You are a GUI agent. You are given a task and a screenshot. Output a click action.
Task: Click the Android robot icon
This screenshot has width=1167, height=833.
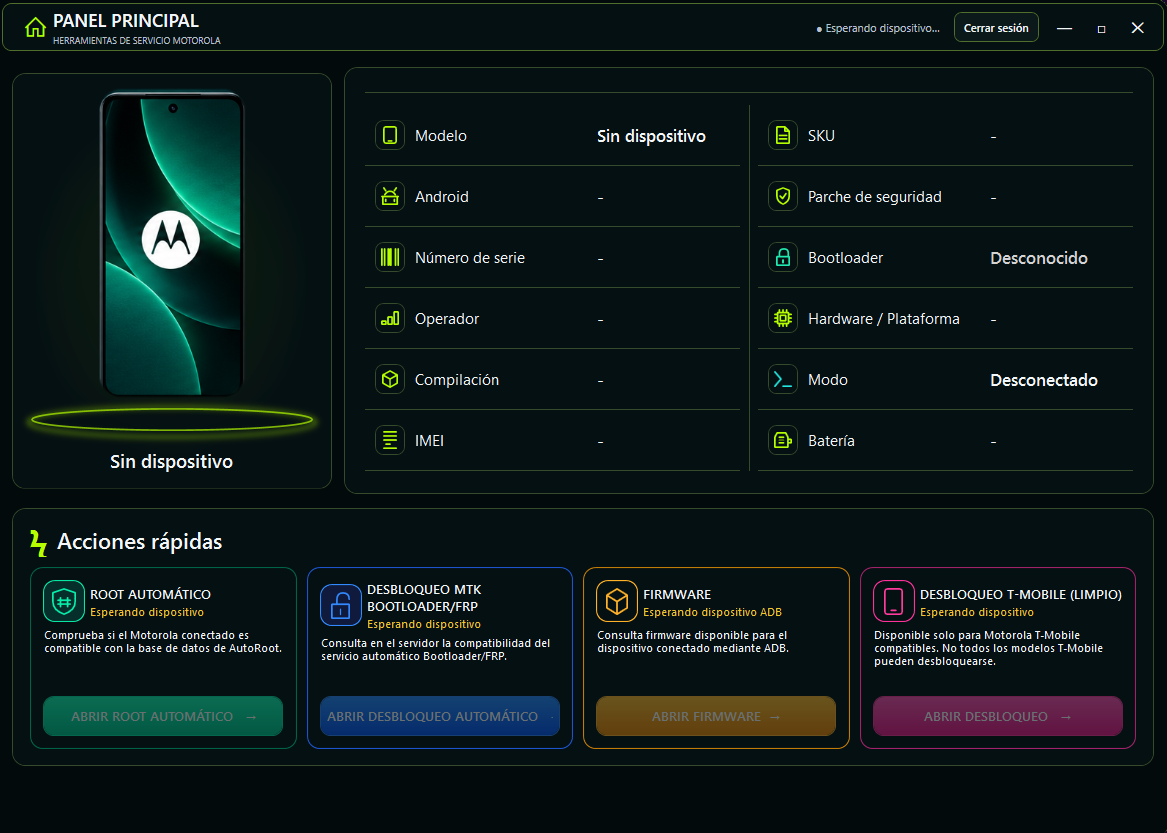click(x=390, y=197)
